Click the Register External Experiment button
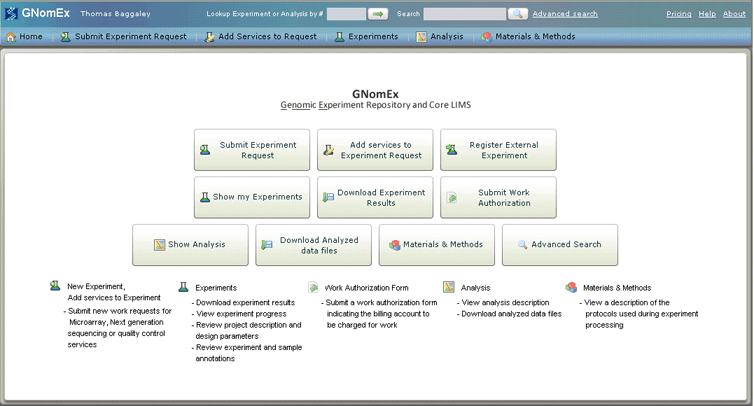Screen dimensions: 754x406 tap(498, 150)
